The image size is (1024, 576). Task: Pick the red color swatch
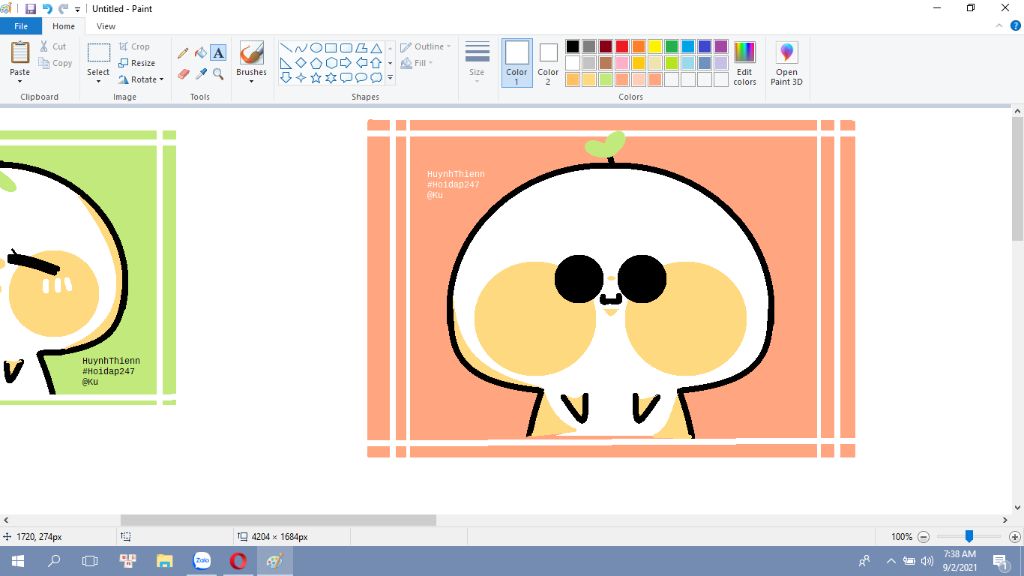tap(622, 47)
